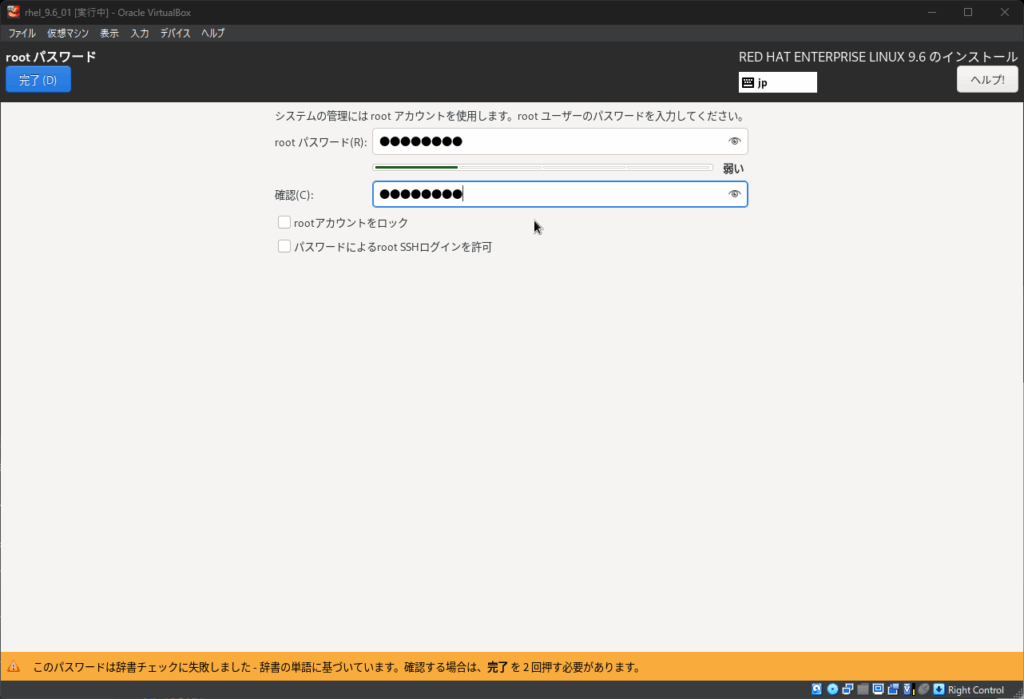Click the password strength bar

point(543,167)
